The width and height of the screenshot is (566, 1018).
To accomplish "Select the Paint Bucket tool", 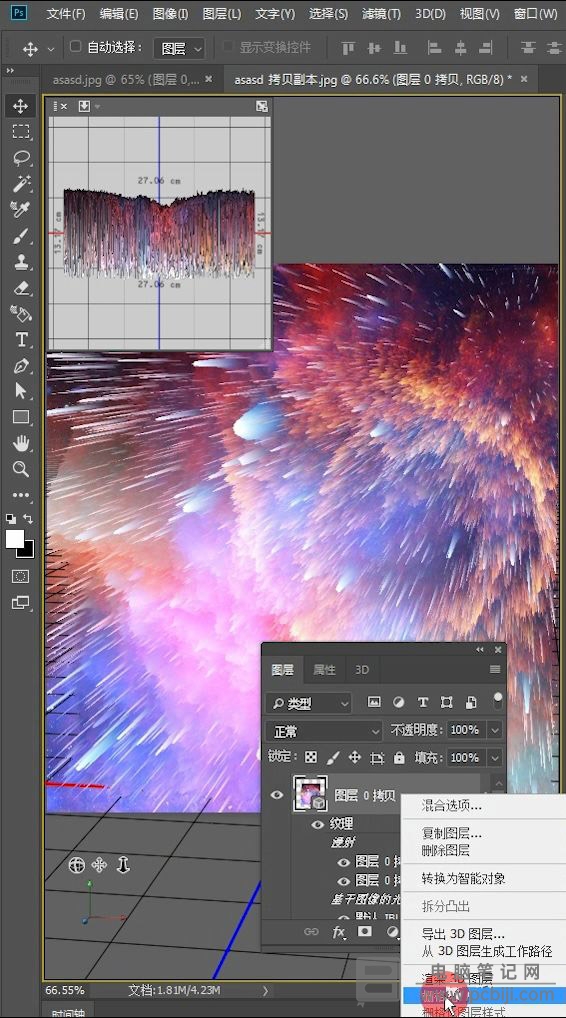I will pos(21,314).
